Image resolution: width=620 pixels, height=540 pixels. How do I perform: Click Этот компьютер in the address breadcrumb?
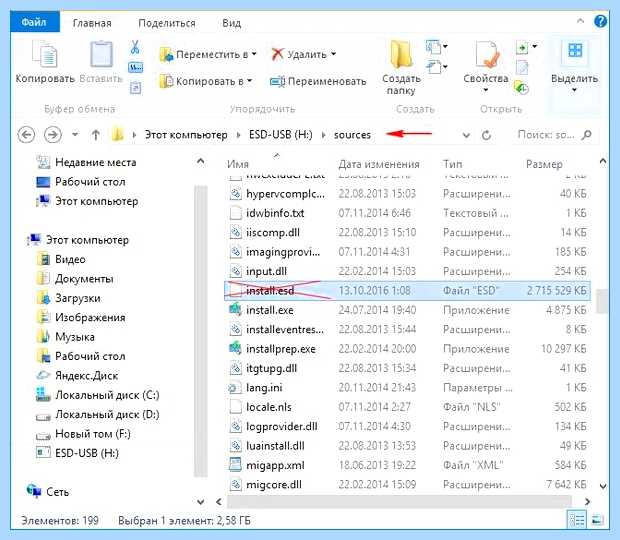tap(186, 135)
